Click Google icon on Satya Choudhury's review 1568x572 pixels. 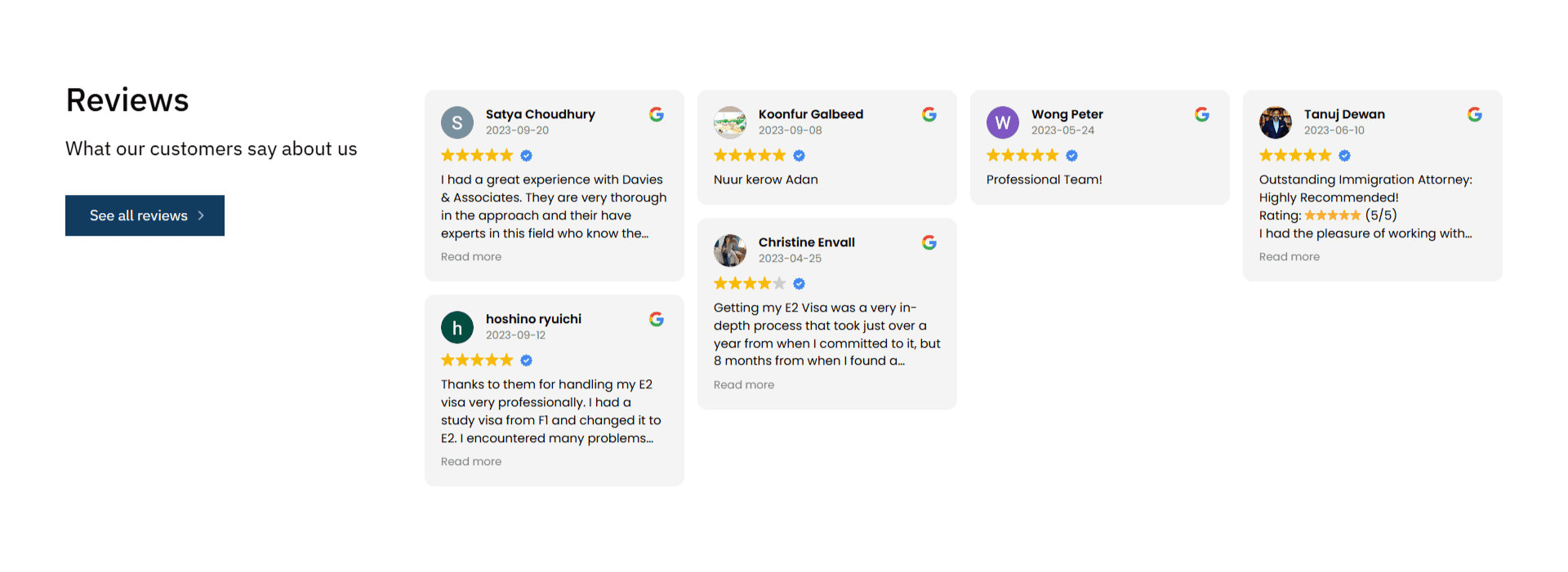click(x=657, y=114)
